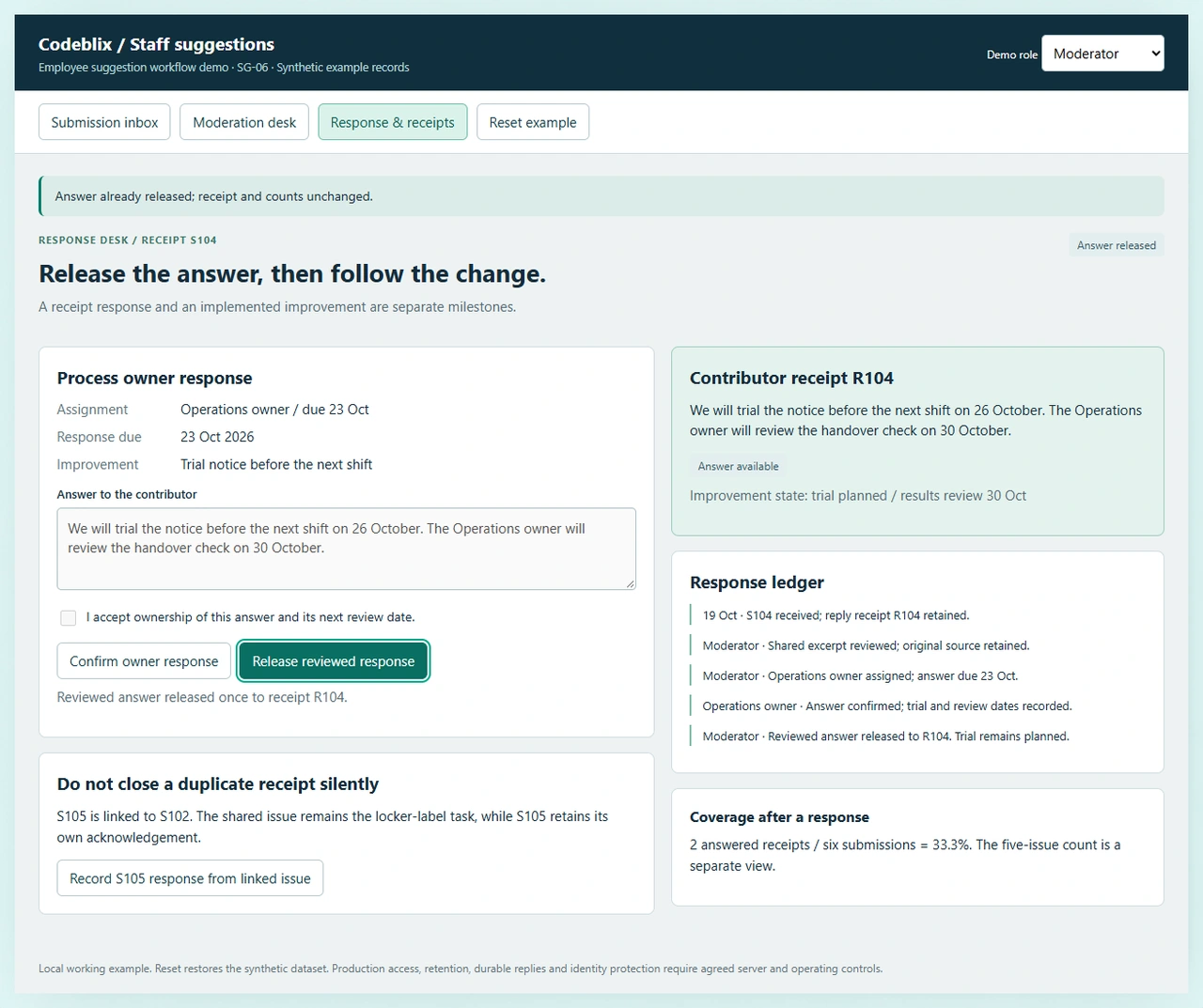Click the 'RESPONSE DESK / RECEIPT S104' breadcrumb
The height and width of the screenshot is (1008, 1203).
[128, 240]
